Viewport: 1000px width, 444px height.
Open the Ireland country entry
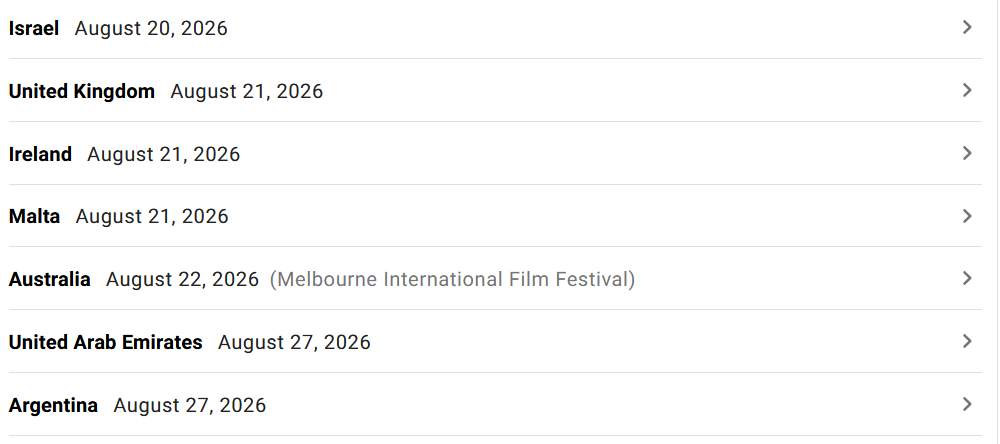coord(40,154)
